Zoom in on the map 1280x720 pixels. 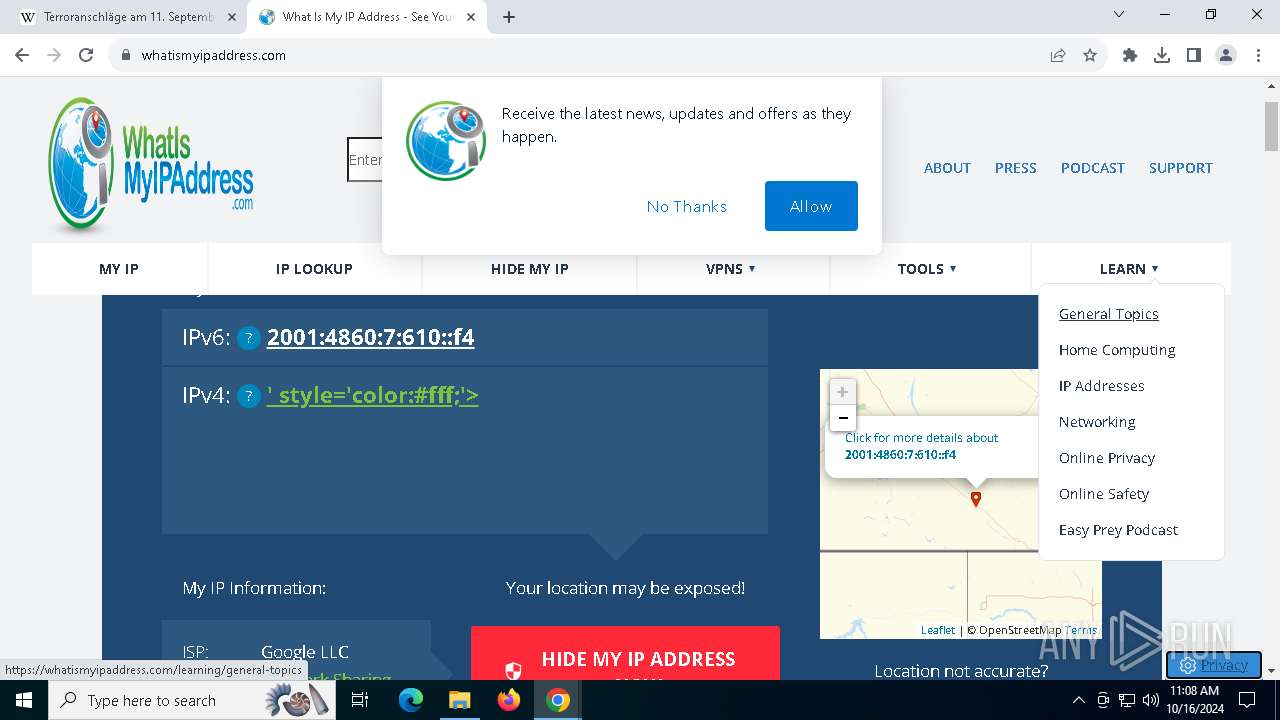click(x=842, y=392)
